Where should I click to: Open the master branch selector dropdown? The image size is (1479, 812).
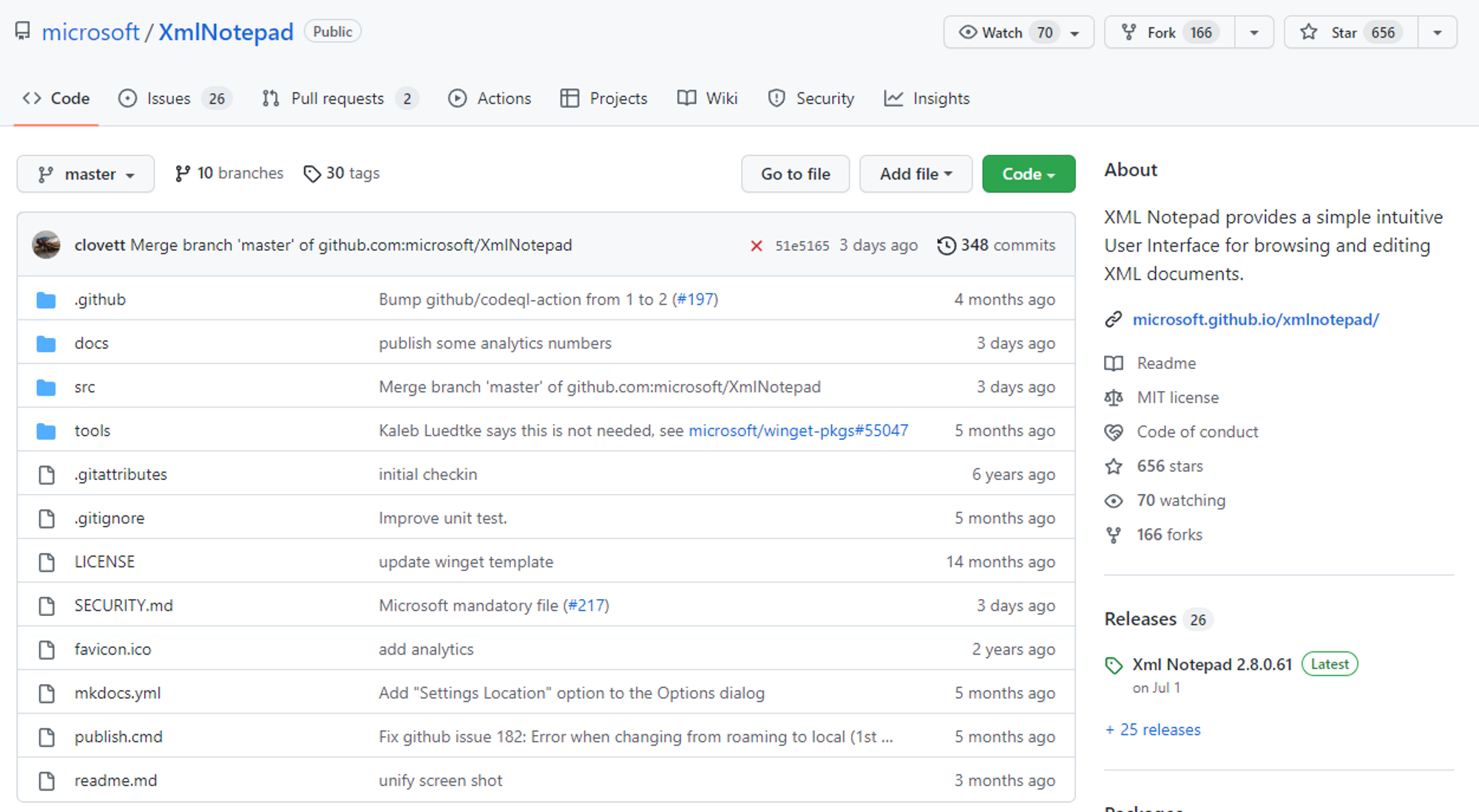click(x=86, y=174)
